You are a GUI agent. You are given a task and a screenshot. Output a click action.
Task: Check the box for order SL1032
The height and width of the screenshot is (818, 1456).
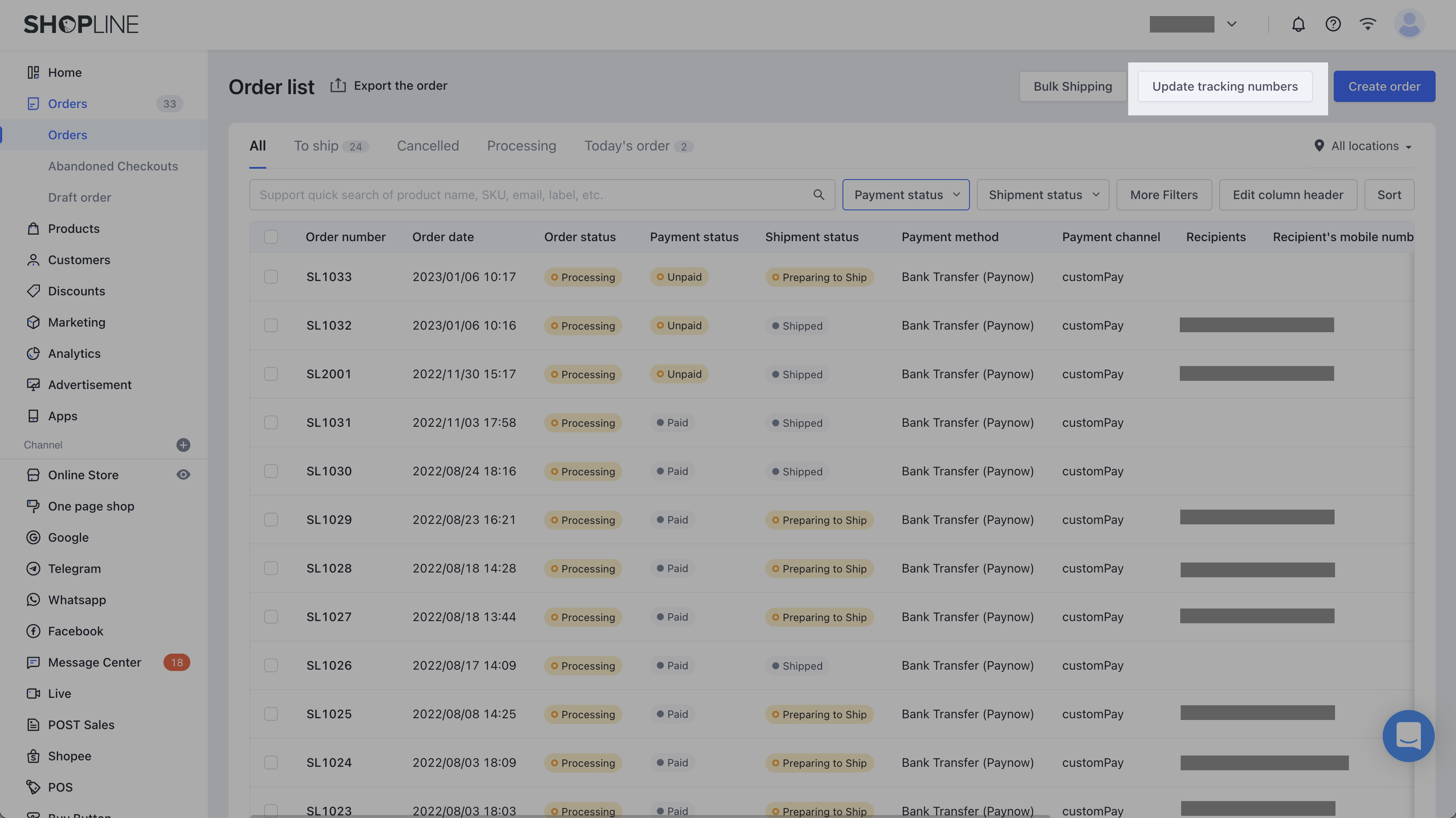tap(271, 325)
